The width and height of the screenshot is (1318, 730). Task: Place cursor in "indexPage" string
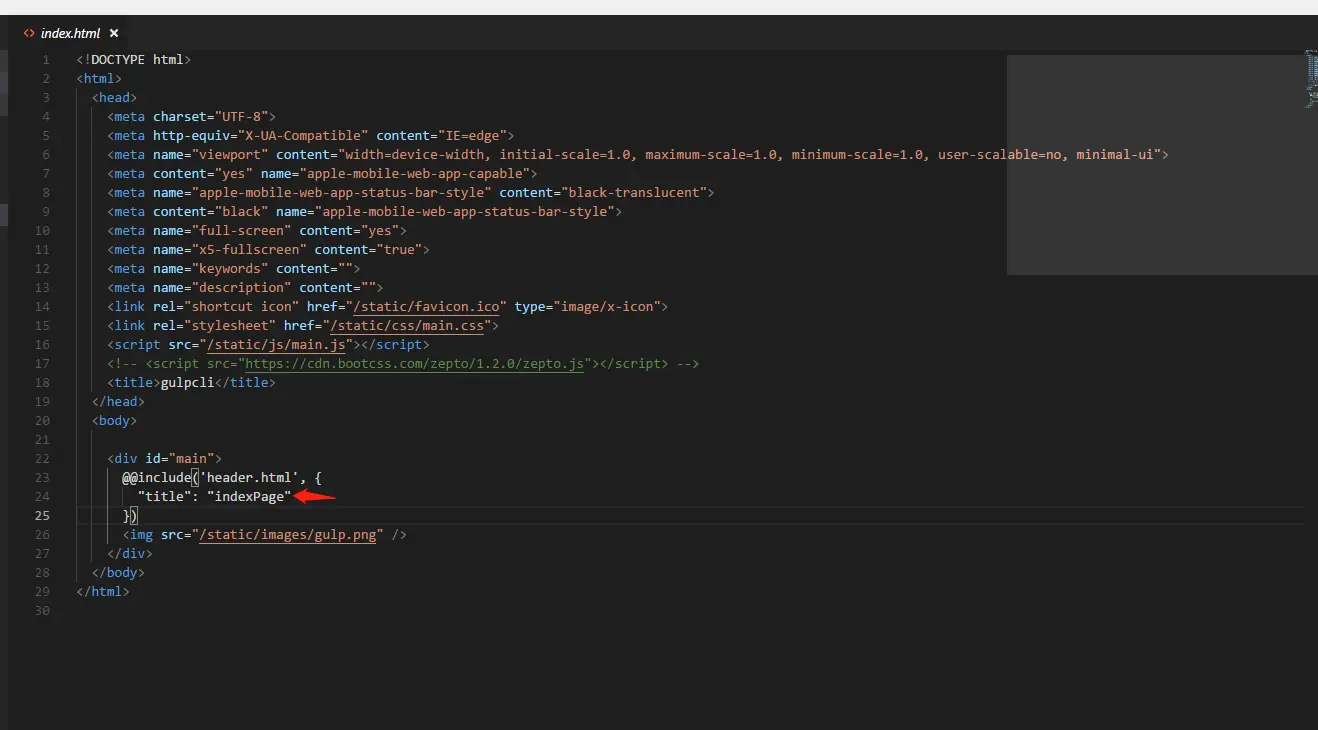click(x=249, y=496)
